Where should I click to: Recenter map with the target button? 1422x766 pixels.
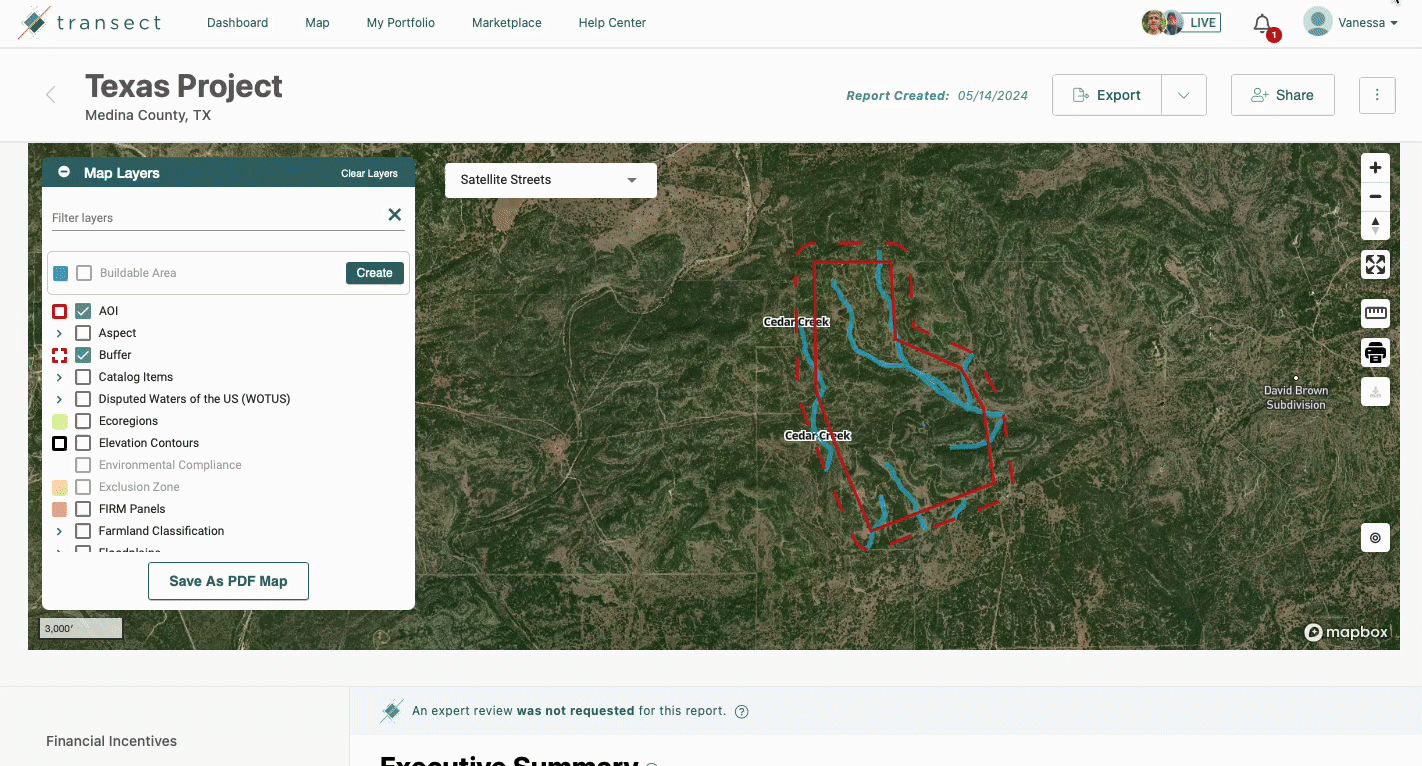pos(1376,538)
